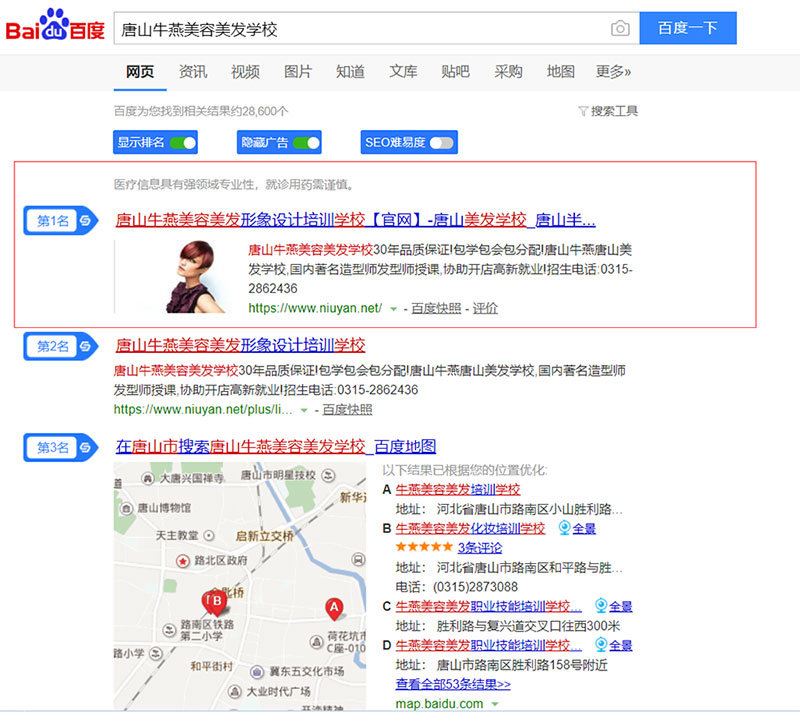Viewport: 800px width, 712px height.
Task: Open 全景 panorama icon for result B
Action: pos(564,528)
